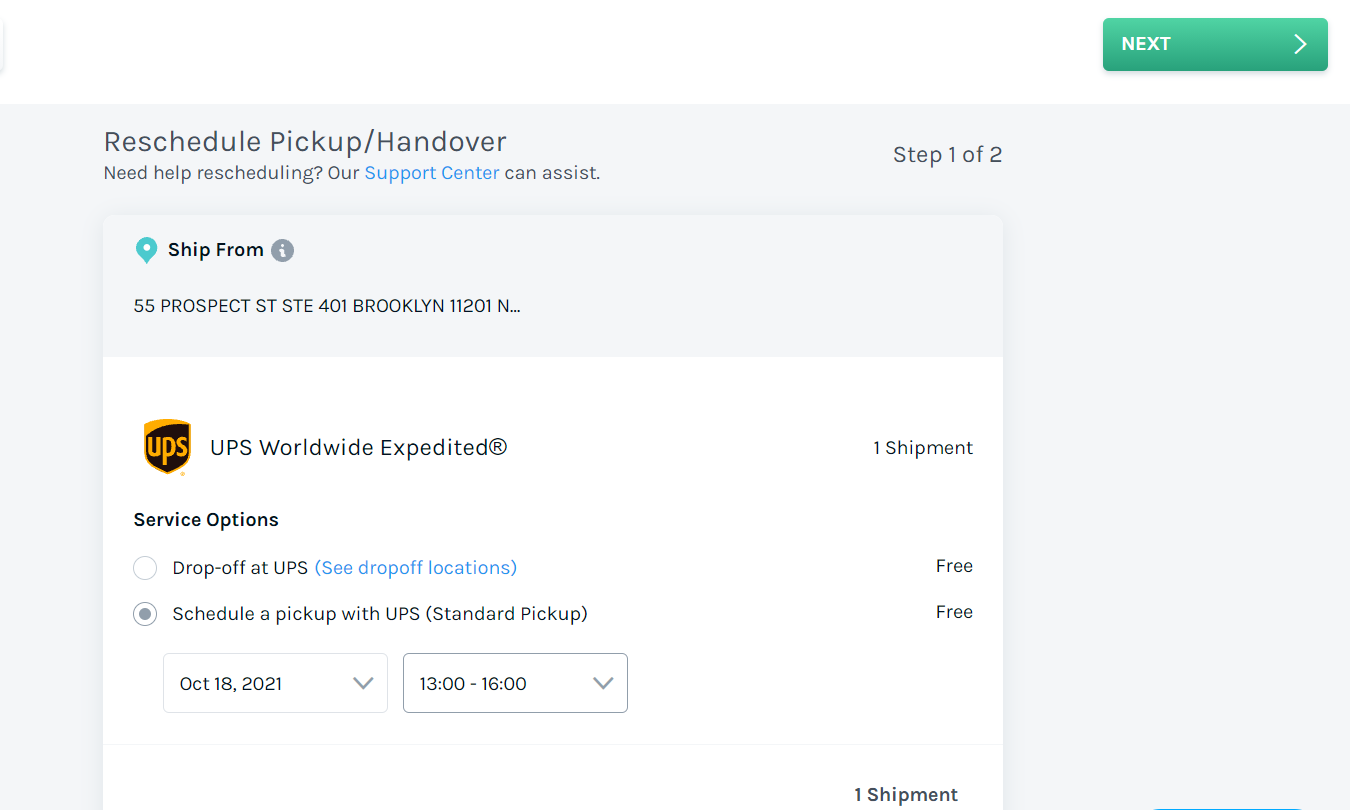Expand the date field chevron
The height and width of the screenshot is (810, 1350).
coord(363,683)
